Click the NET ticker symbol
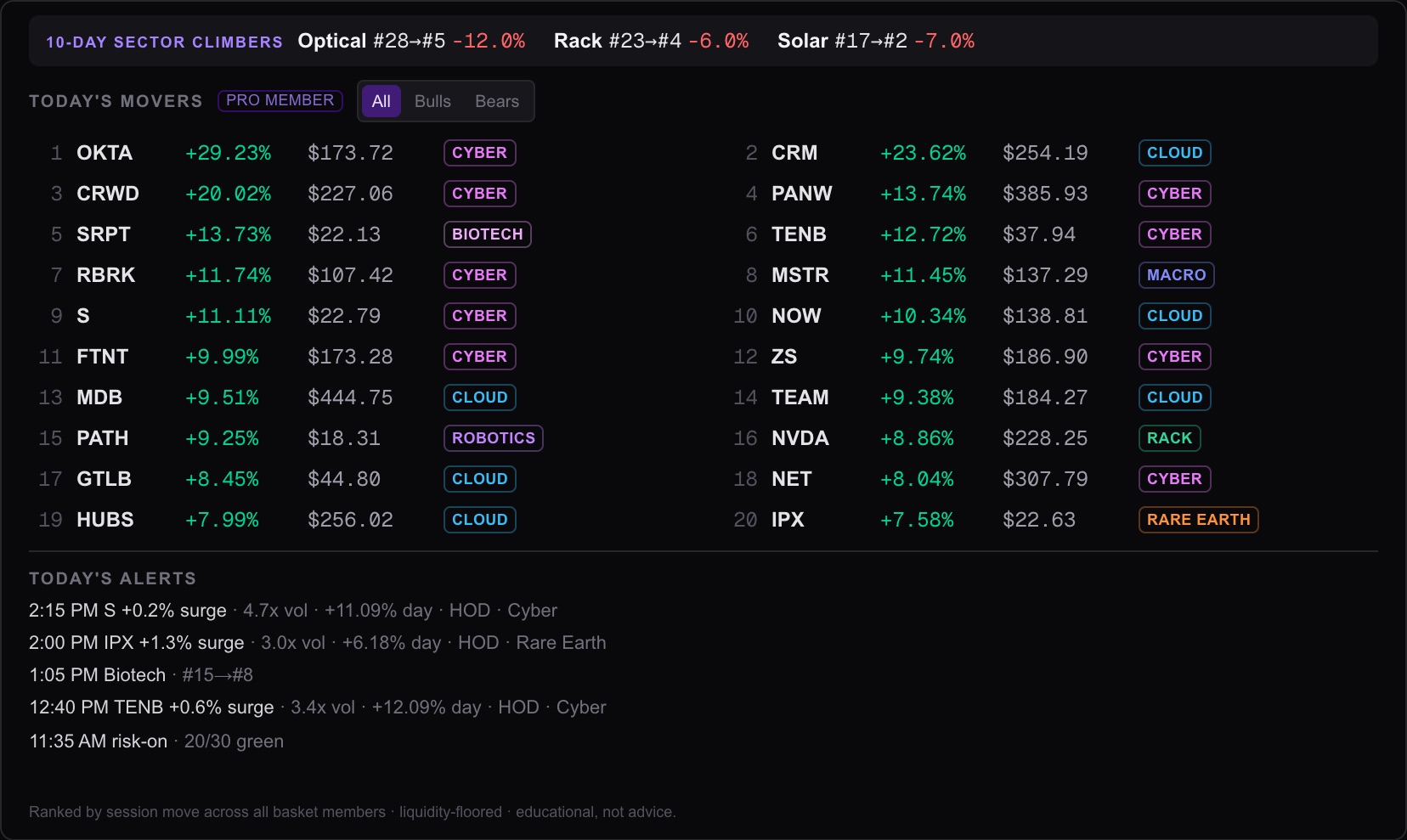Image resolution: width=1407 pixels, height=840 pixels. (792, 479)
